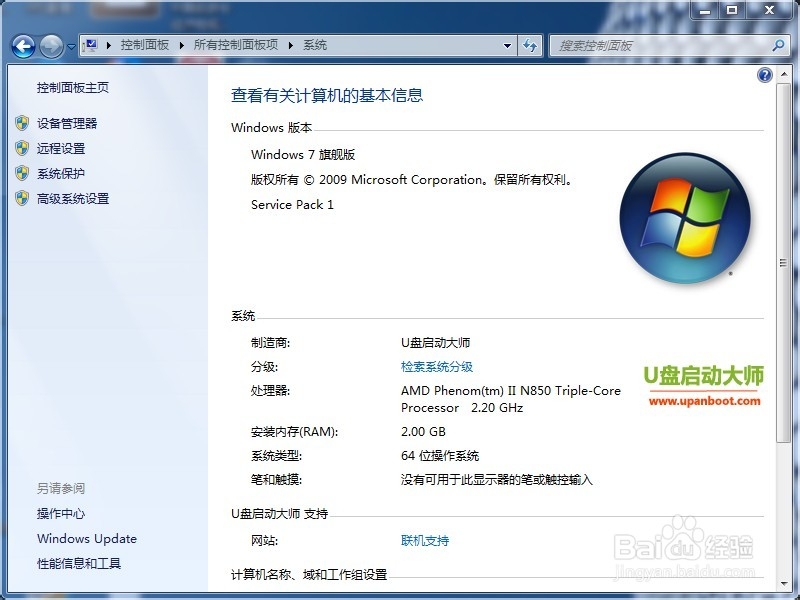Open 控制面板主页 link
800x600 pixels.
pos(72,88)
